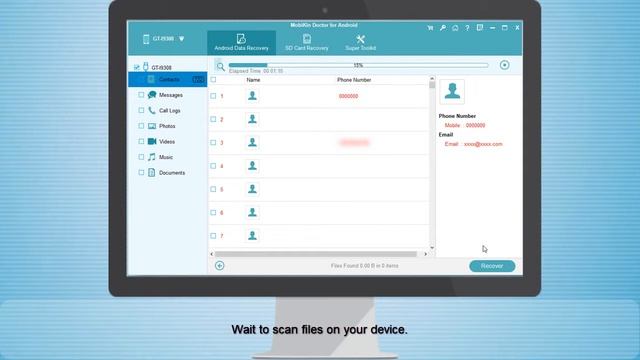Click the key register icon

pyautogui.click(x=443, y=28)
